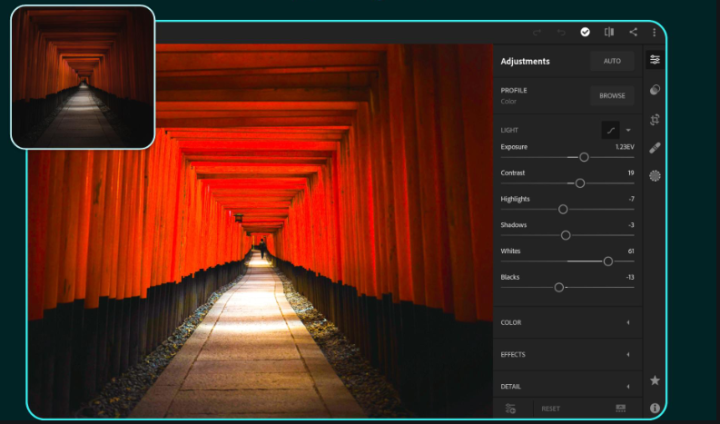This screenshot has width=720, height=424.
Task: Click the Contrast value 19
Action: (x=631, y=173)
